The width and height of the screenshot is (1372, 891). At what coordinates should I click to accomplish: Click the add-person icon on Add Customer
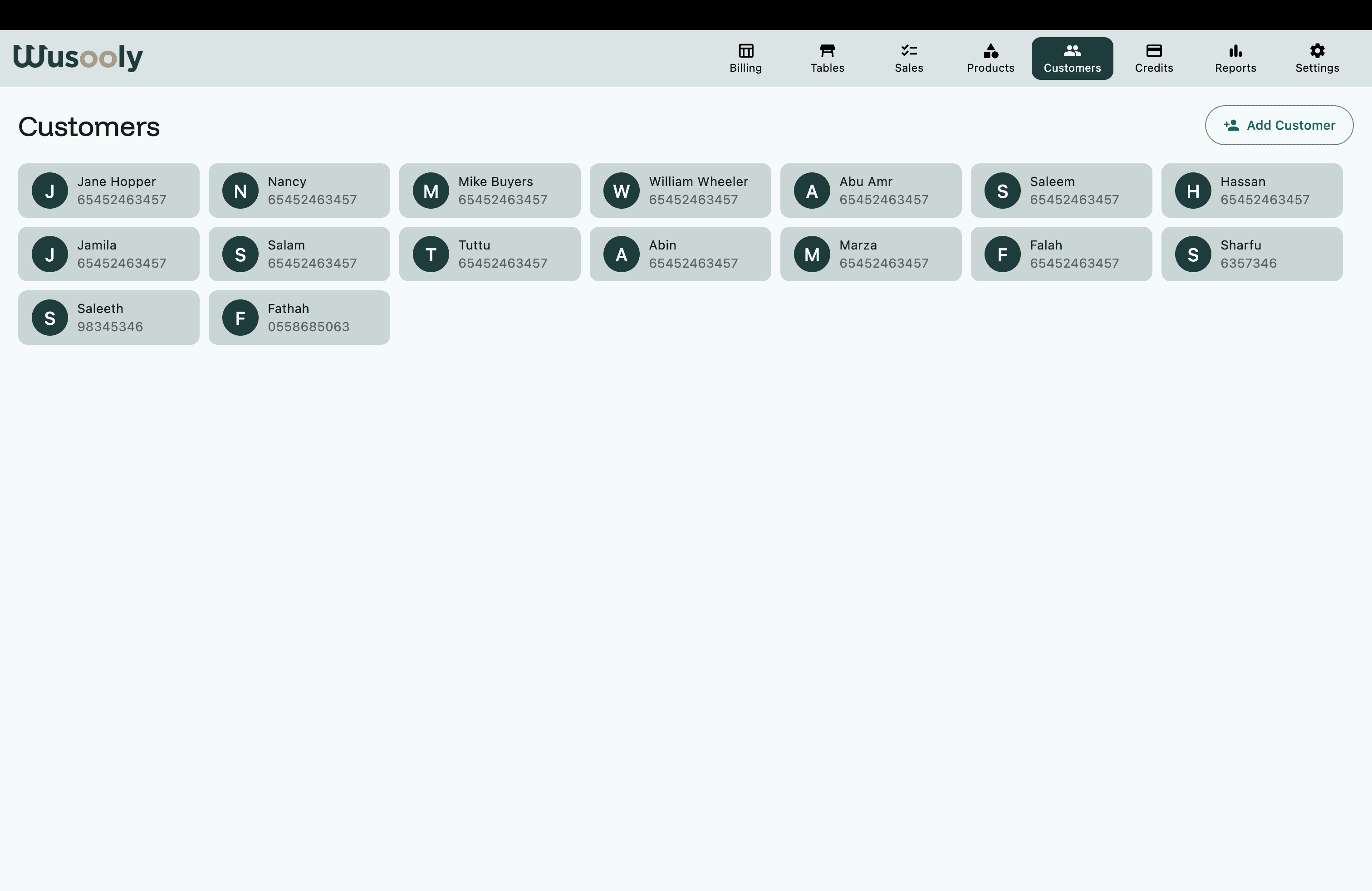coord(1231,125)
